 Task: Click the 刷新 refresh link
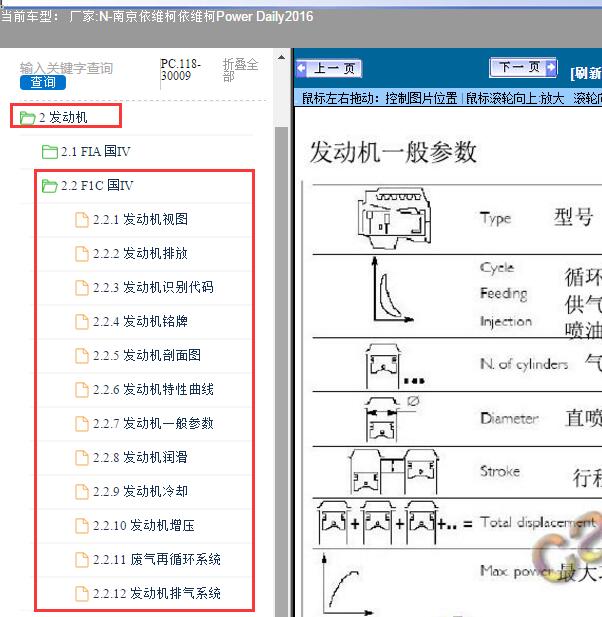[x=586, y=73]
